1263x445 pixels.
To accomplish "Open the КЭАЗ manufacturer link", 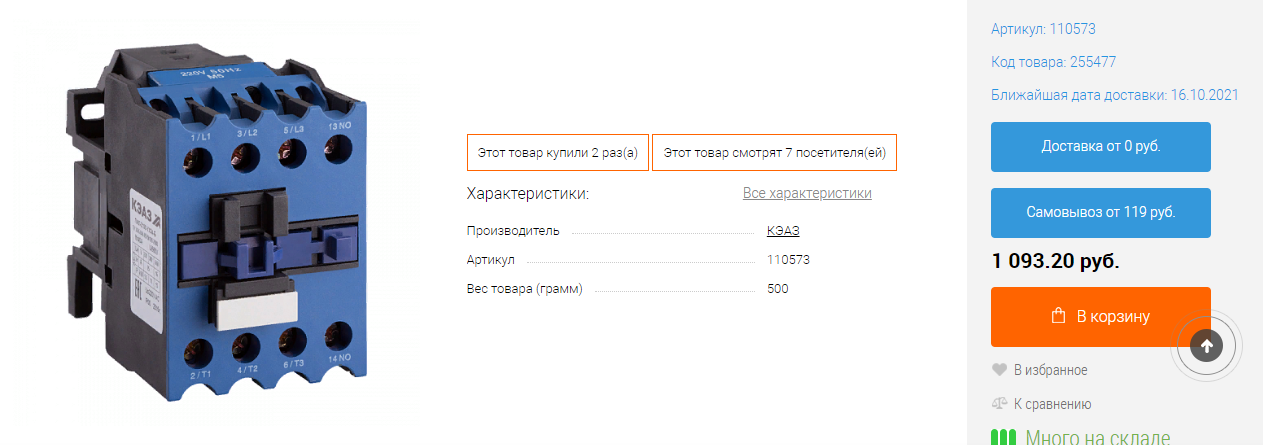I will click(783, 231).
